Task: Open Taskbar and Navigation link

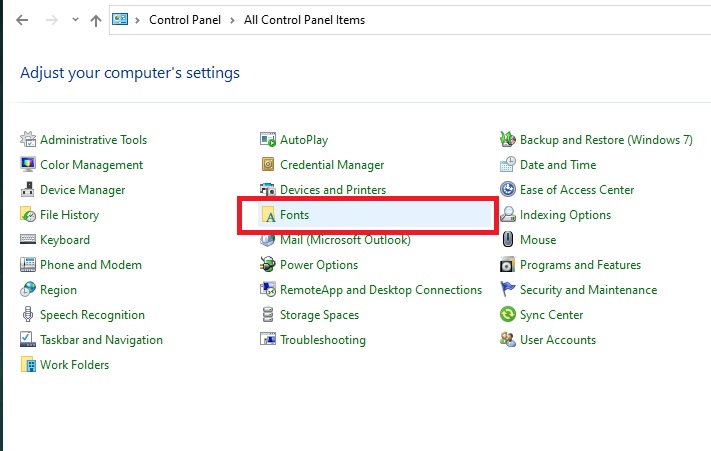Action: point(102,339)
